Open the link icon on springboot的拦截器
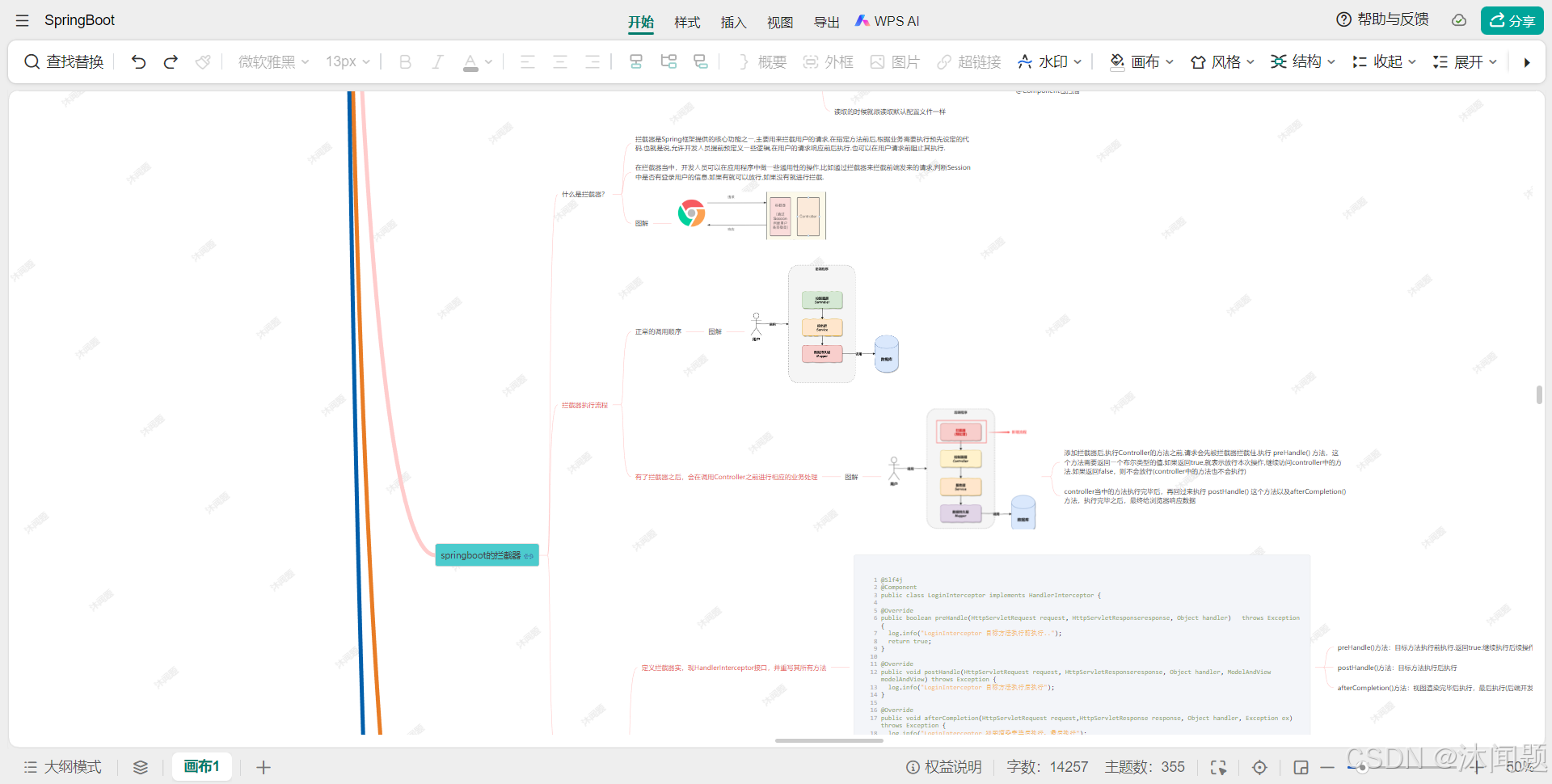Screen dimensions: 1552x784 point(529,556)
